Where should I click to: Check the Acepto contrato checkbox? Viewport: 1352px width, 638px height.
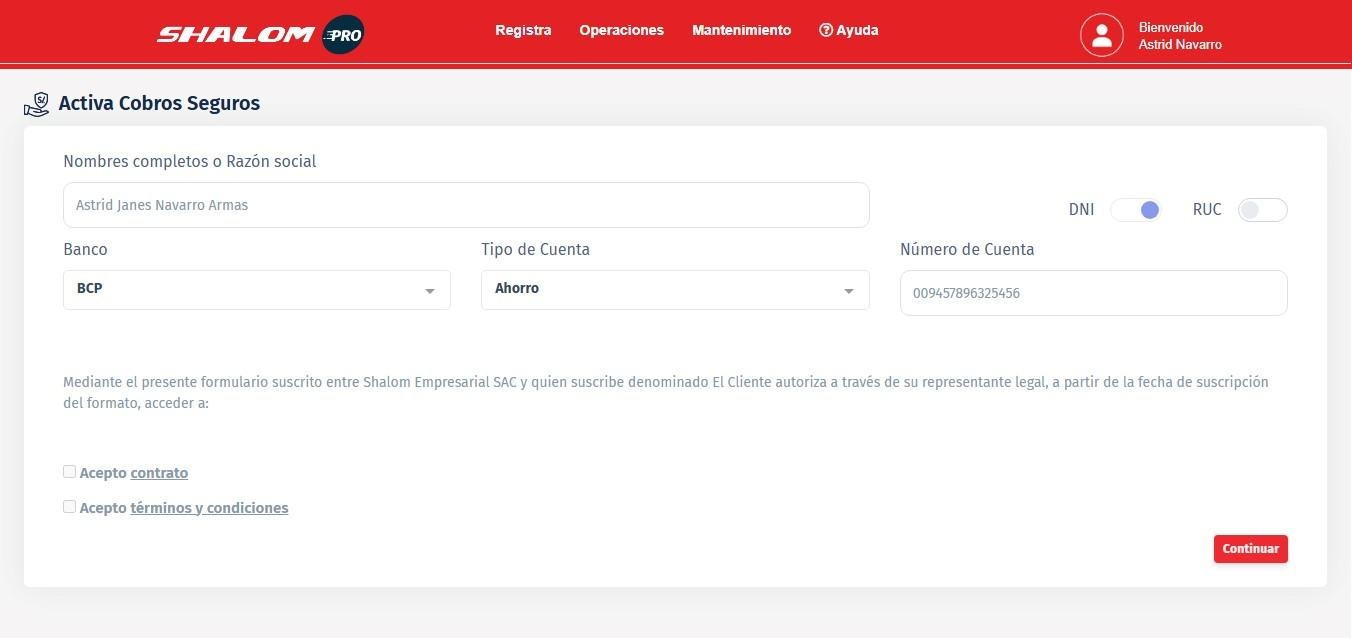pos(69,472)
